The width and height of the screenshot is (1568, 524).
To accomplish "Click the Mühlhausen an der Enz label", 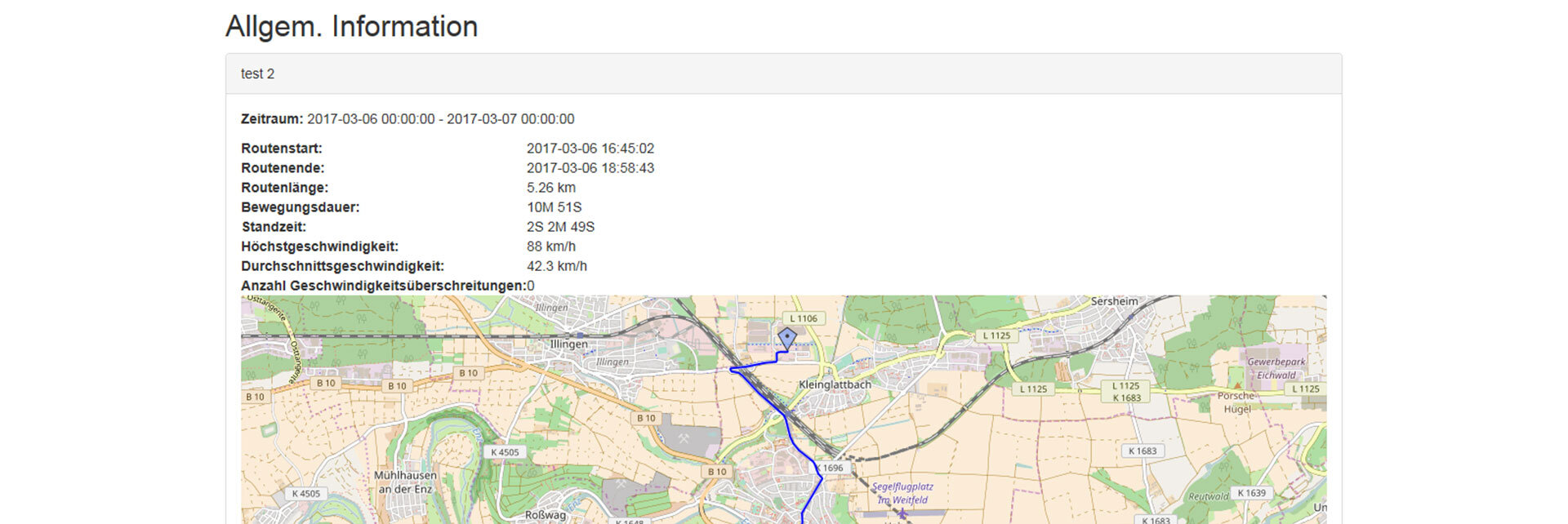I will (405, 482).
